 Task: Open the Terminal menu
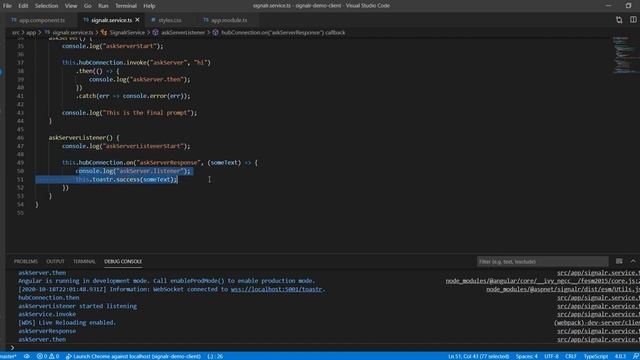[x=126, y=6]
